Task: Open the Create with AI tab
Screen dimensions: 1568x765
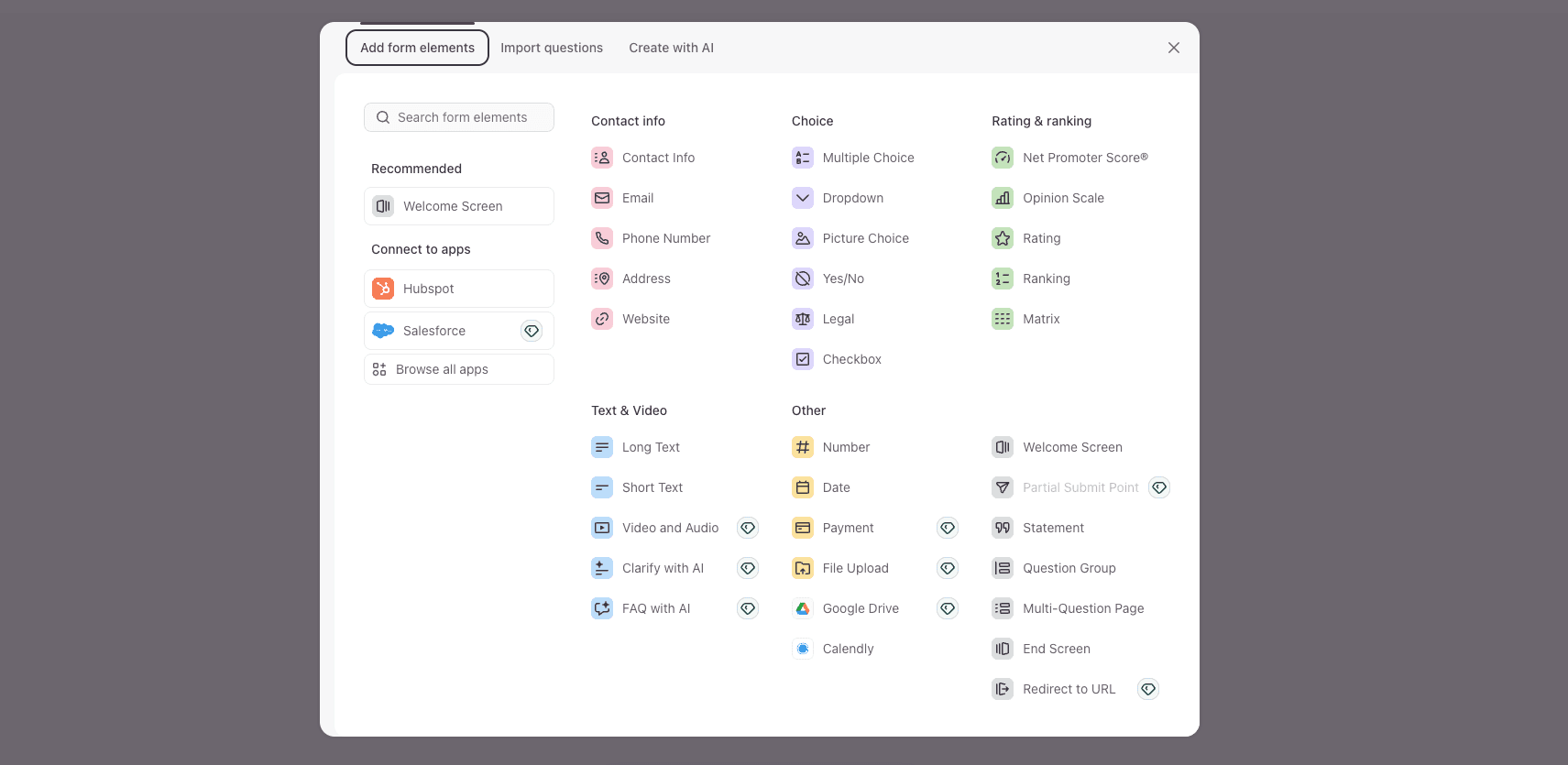Action: point(671,48)
